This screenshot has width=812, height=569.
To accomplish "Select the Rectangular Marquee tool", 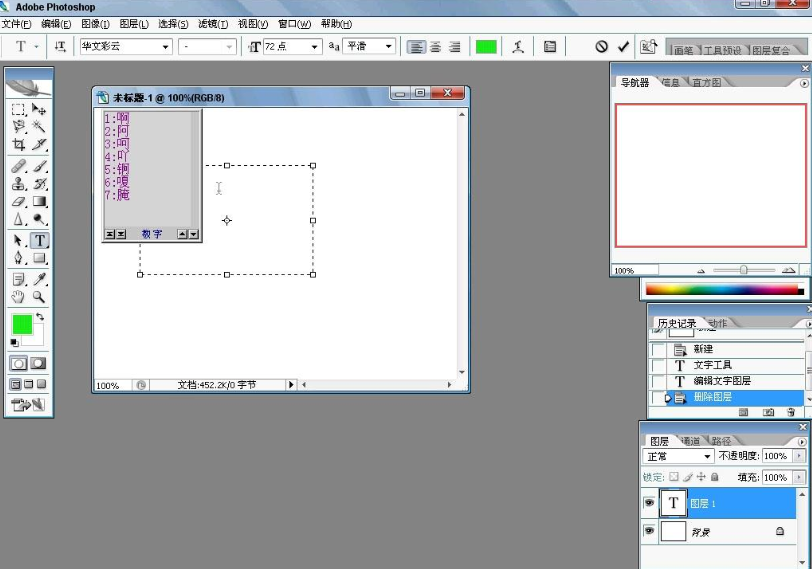I will (18, 109).
